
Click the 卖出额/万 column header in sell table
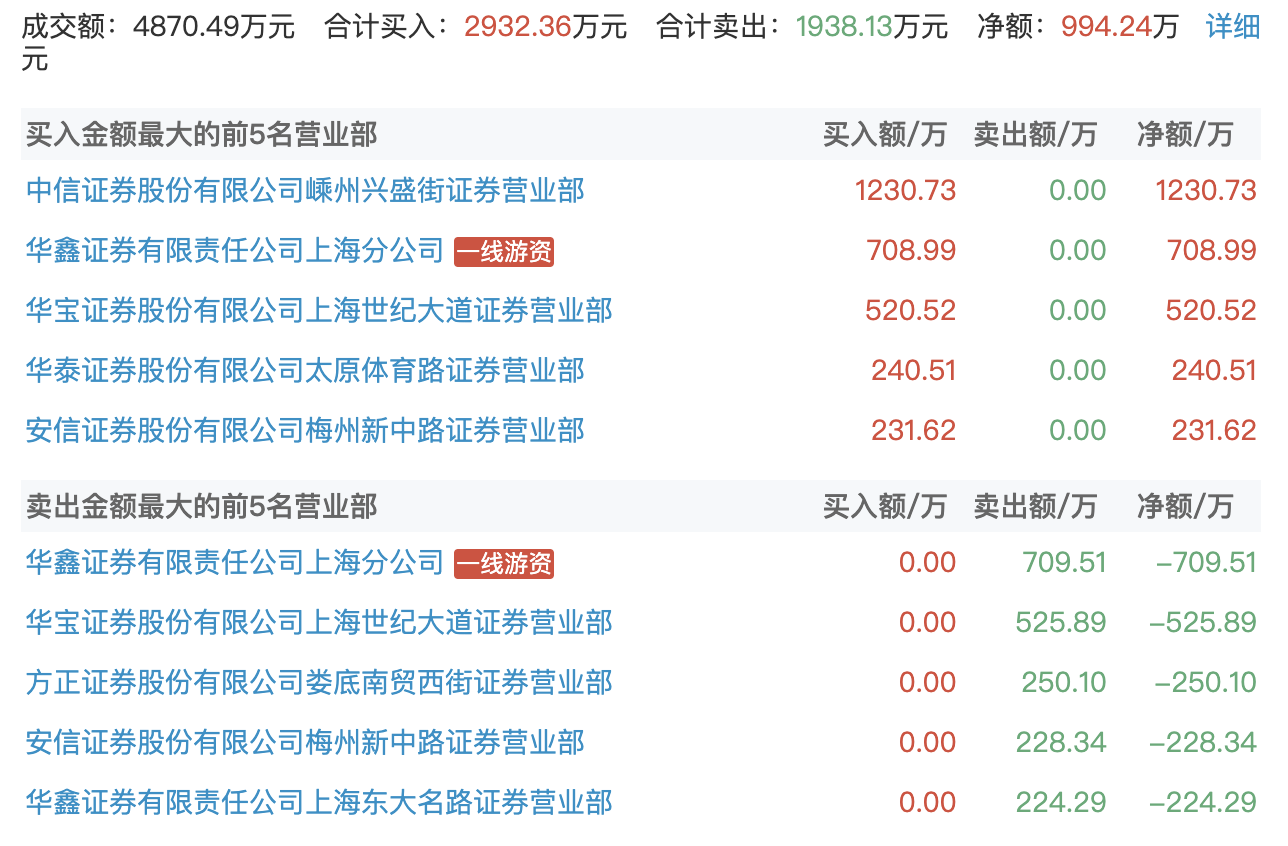(1034, 506)
